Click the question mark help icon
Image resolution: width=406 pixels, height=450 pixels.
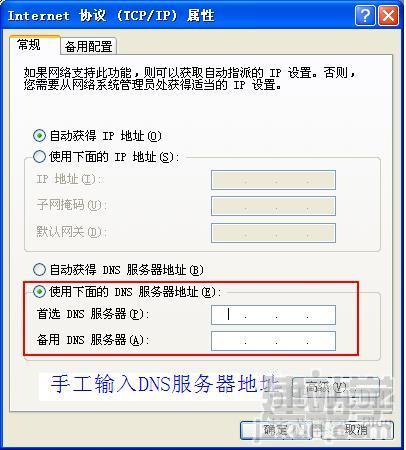click(x=365, y=15)
